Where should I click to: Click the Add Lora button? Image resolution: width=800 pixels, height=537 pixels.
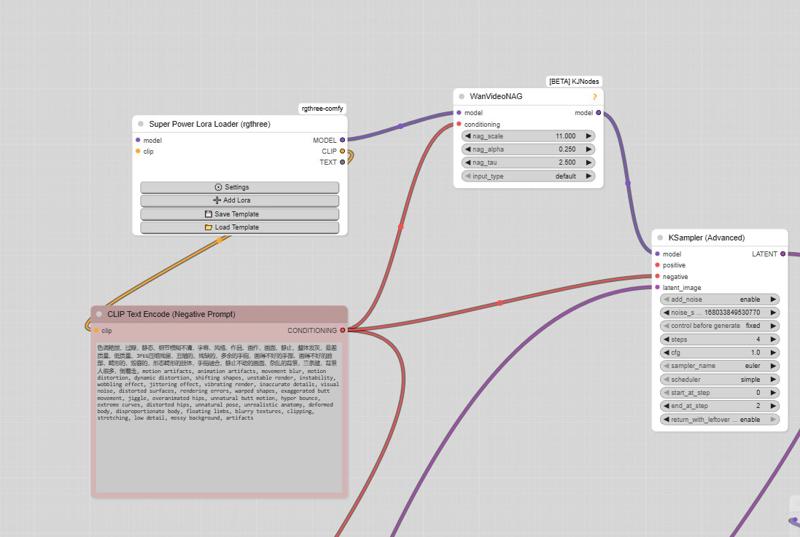(x=239, y=200)
